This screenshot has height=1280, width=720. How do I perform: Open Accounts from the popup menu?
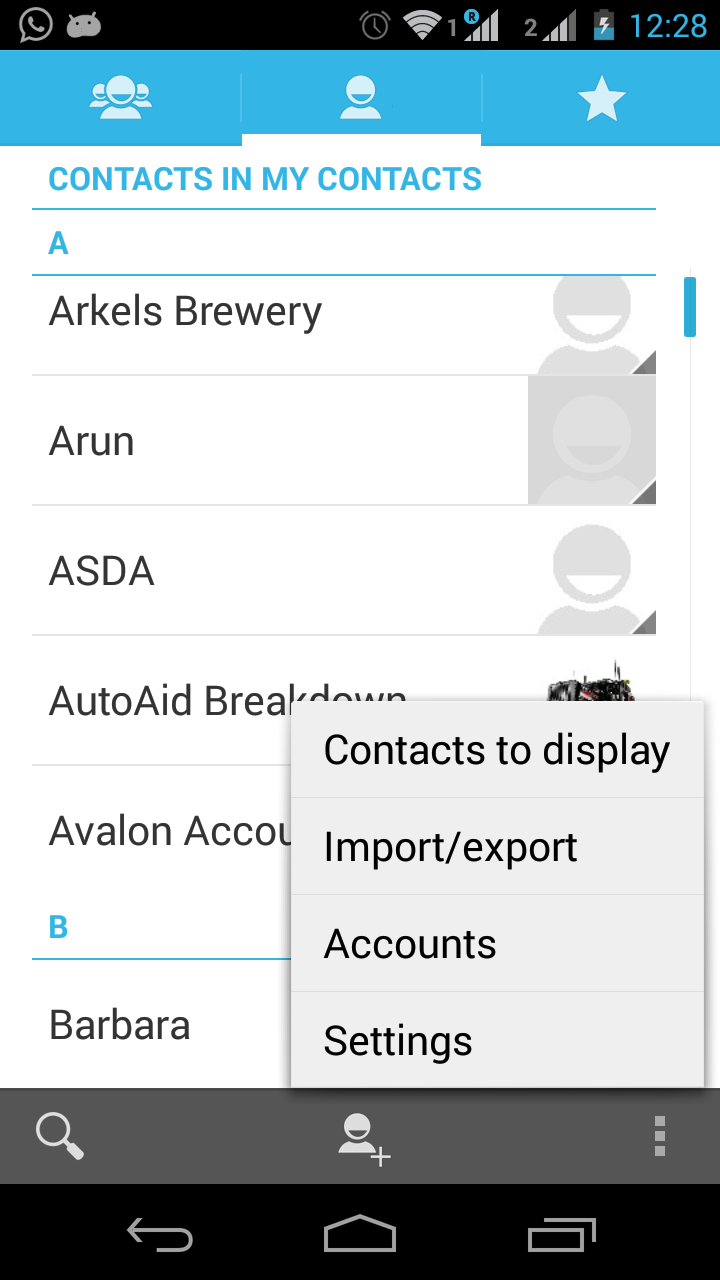(497, 944)
